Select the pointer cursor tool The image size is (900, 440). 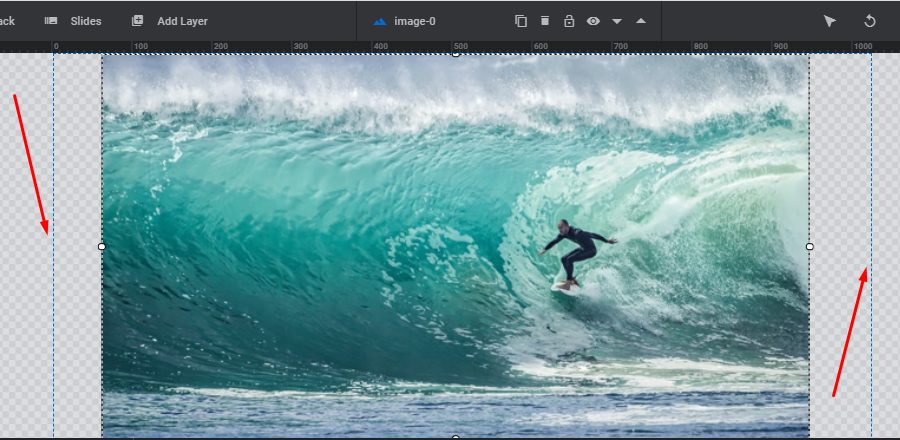(829, 21)
